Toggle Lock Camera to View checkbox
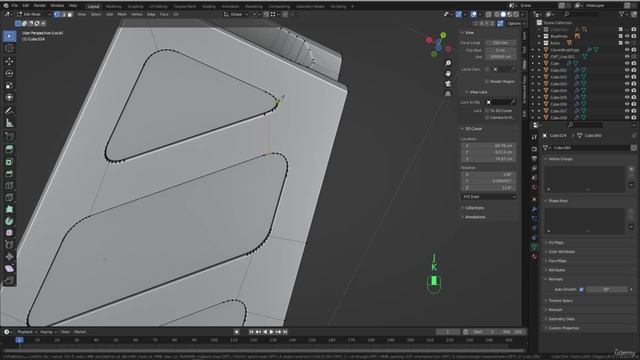640x360 pixels. [487, 118]
